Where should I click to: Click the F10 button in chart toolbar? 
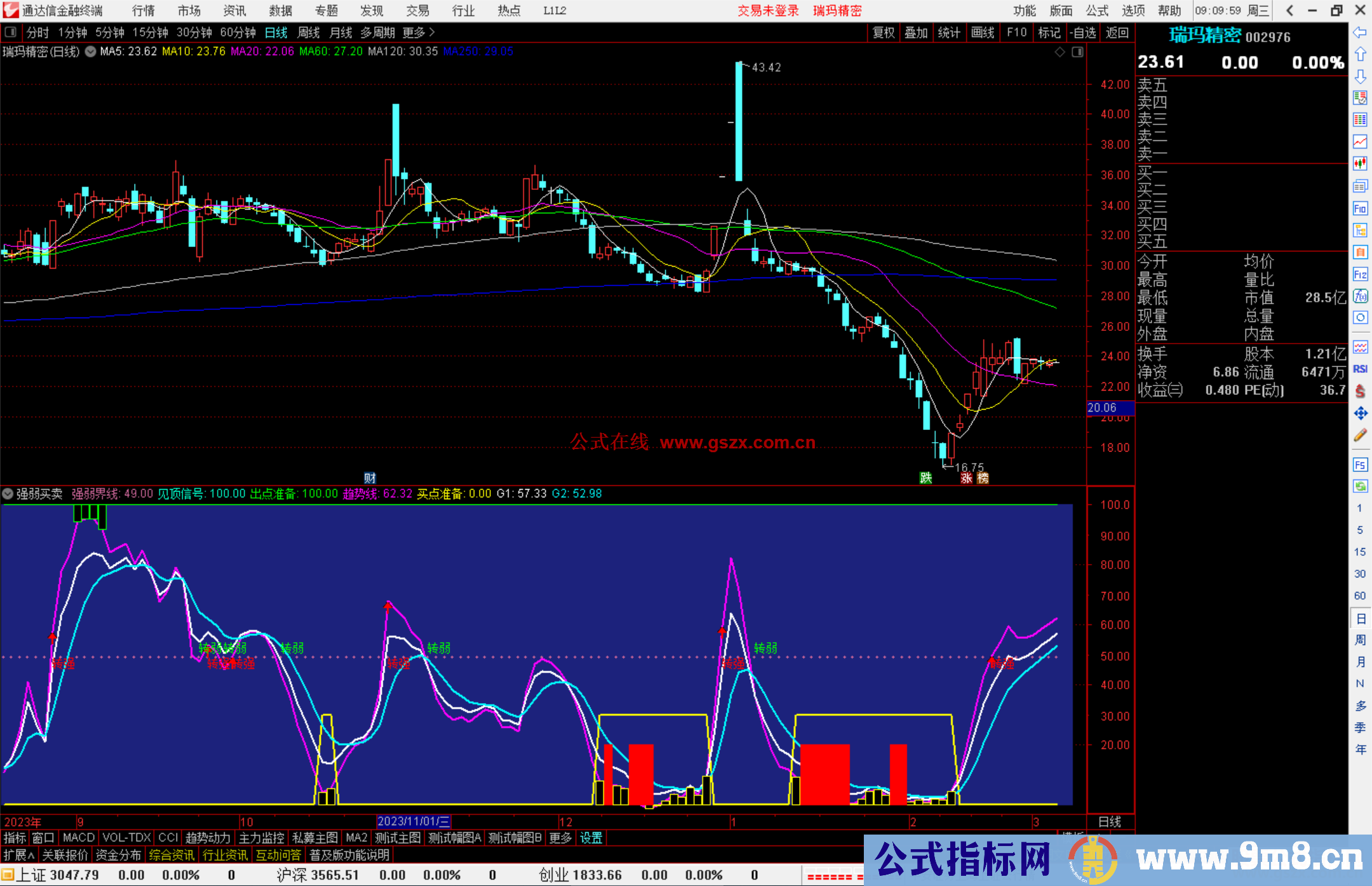pyautogui.click(x=1016, y=32)
